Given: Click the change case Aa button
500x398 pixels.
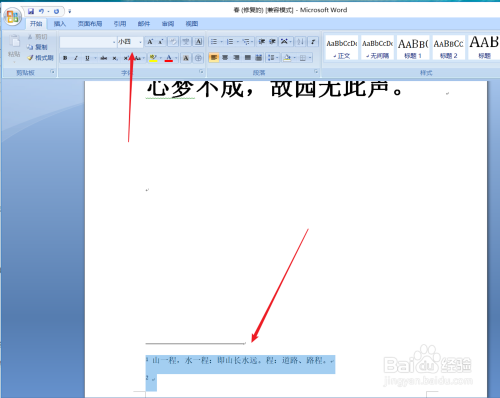Looking at the screenshot, I should pyautogui.click(x=138, y=58).
